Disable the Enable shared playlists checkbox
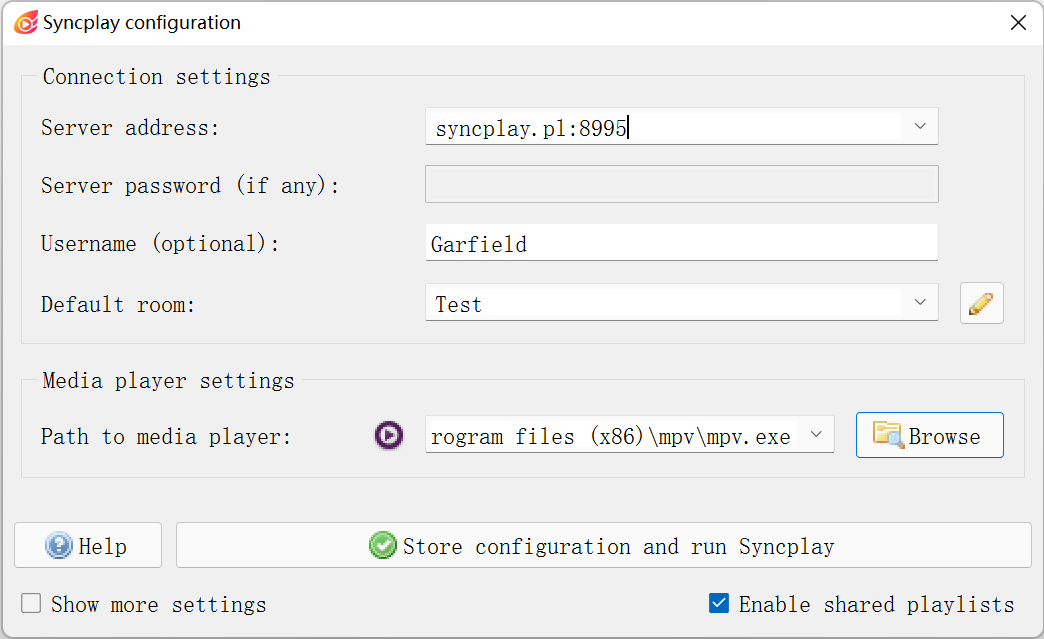Viewport: 1044px width, 639px height. (x=719, y=604)
